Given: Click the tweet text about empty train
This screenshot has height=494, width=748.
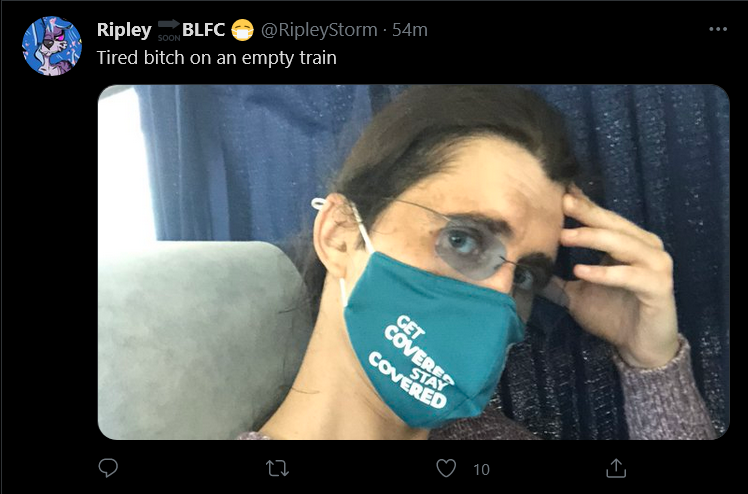Looking at the screenshot, I should point(217,58).
